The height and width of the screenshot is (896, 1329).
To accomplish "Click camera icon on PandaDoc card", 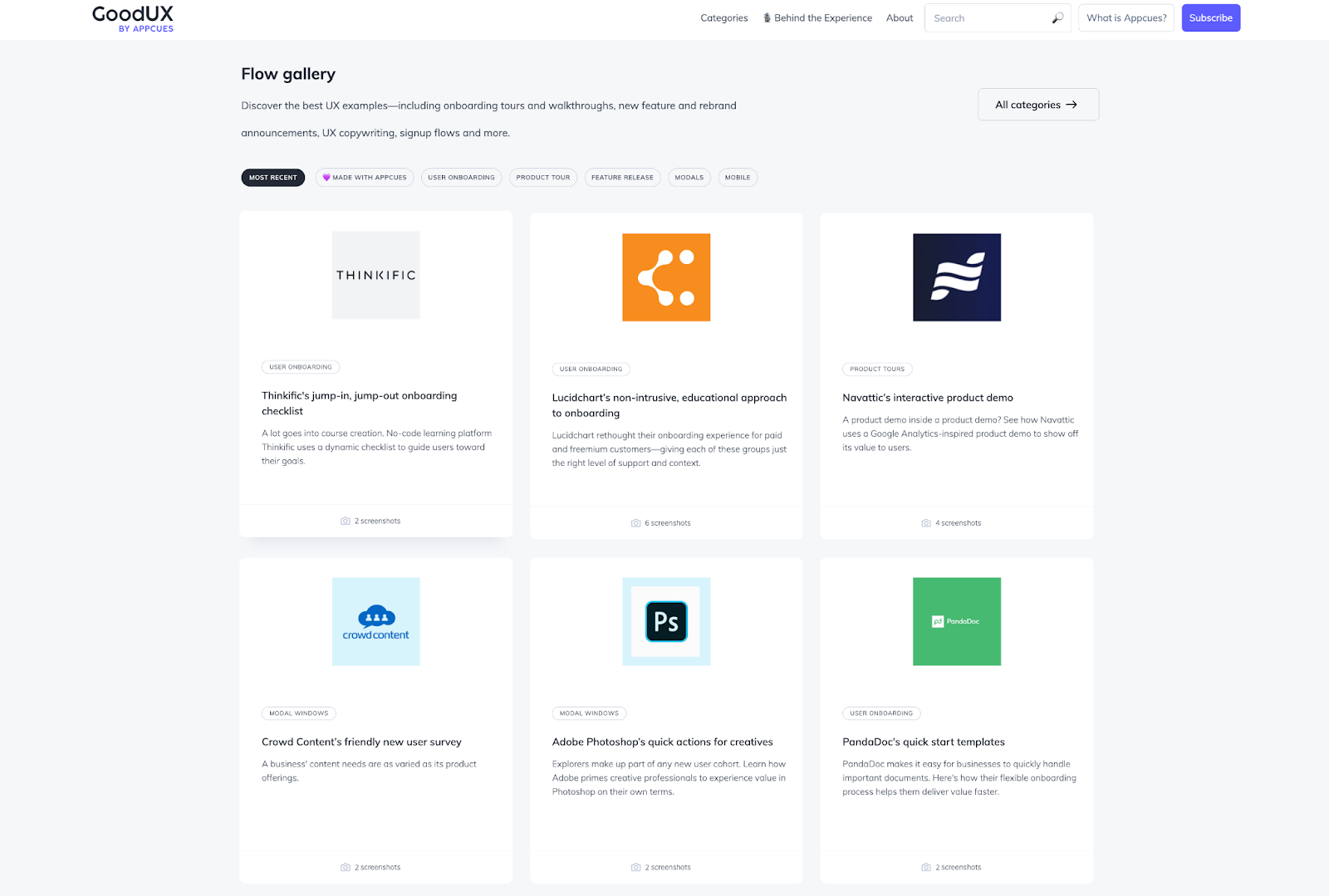I will [926, 867].
